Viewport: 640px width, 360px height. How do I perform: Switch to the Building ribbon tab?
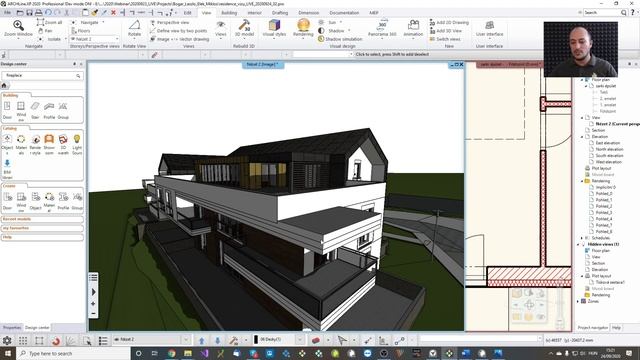coord(229,13)
